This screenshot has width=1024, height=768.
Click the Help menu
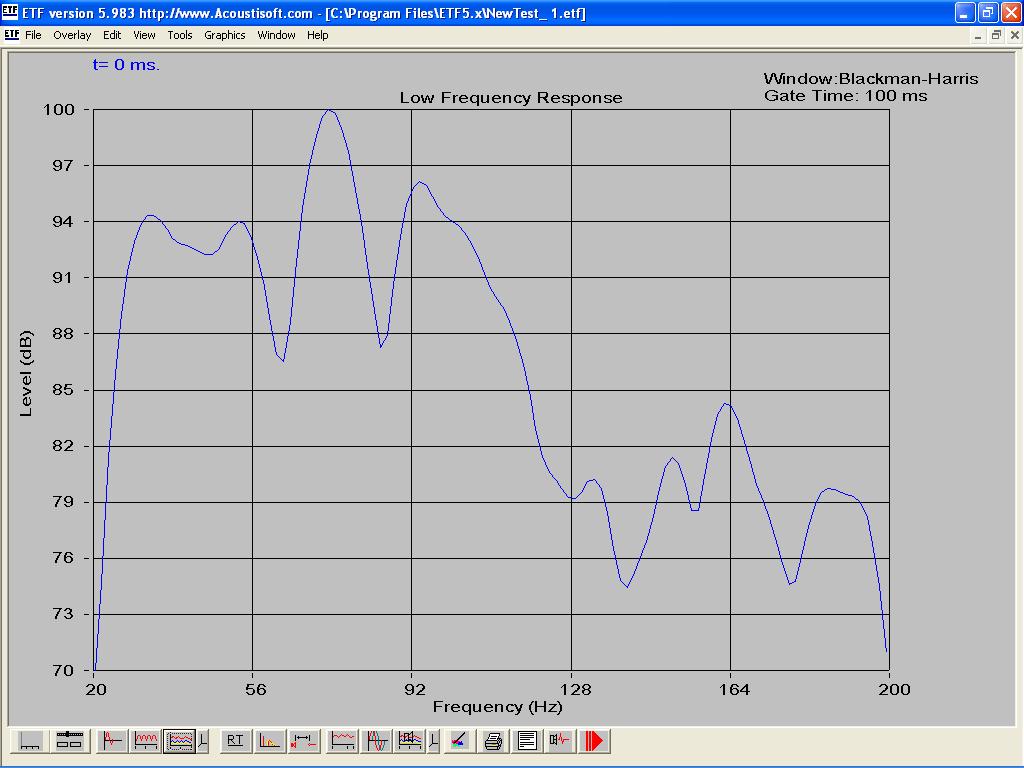317,35
